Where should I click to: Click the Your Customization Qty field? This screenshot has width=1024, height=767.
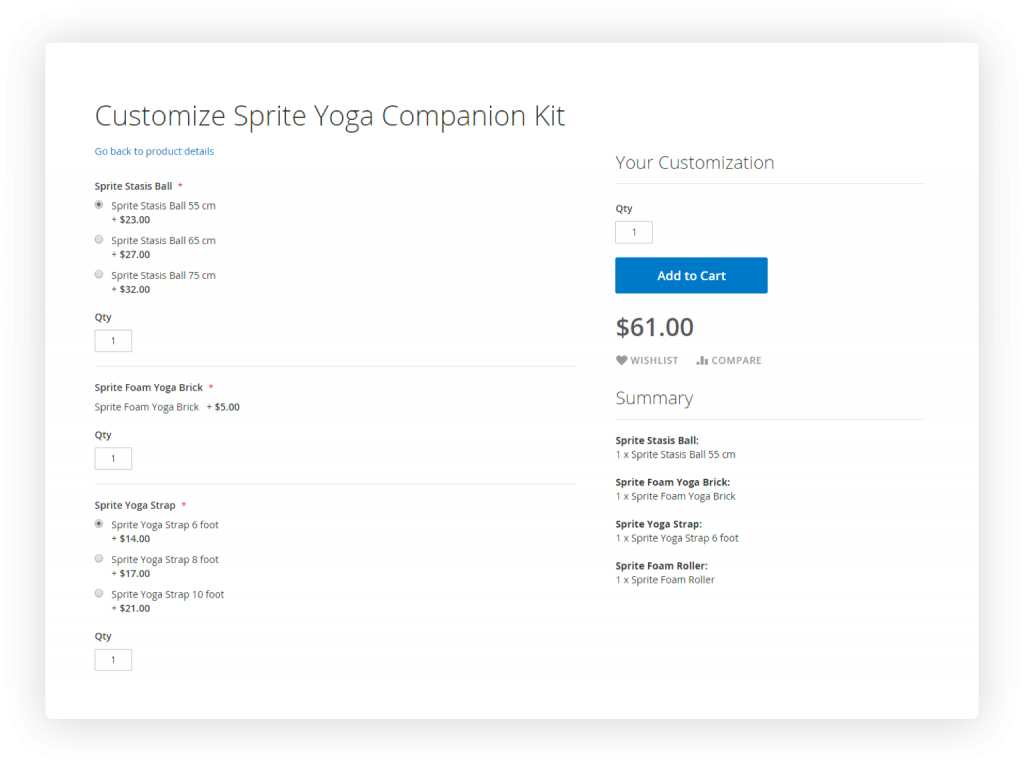[x=633, y=233]
